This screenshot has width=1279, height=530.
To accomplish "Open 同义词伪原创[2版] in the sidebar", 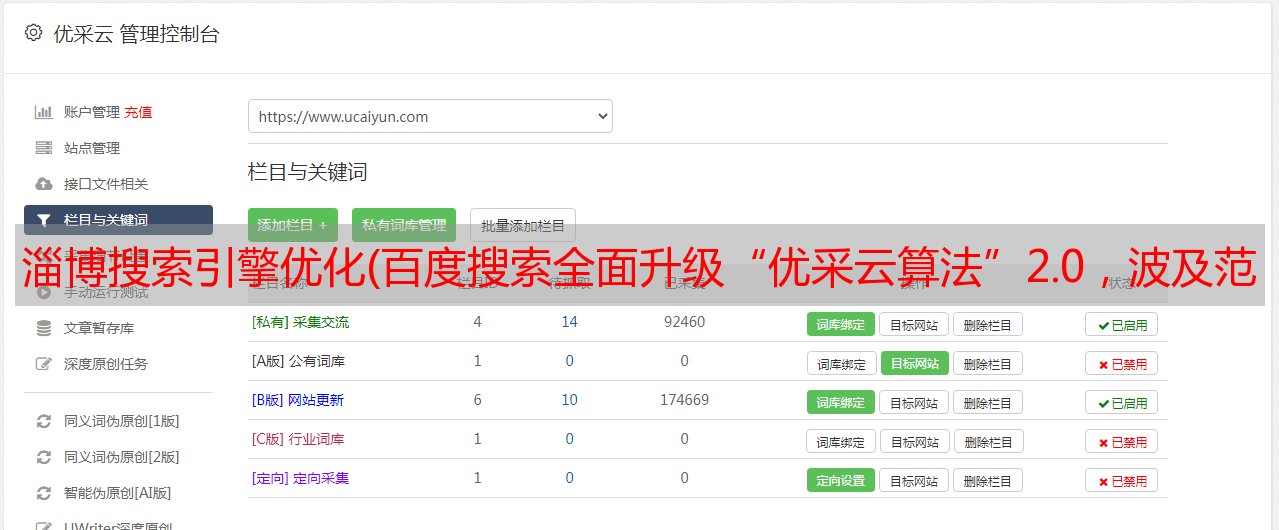I will coord(122,457).
